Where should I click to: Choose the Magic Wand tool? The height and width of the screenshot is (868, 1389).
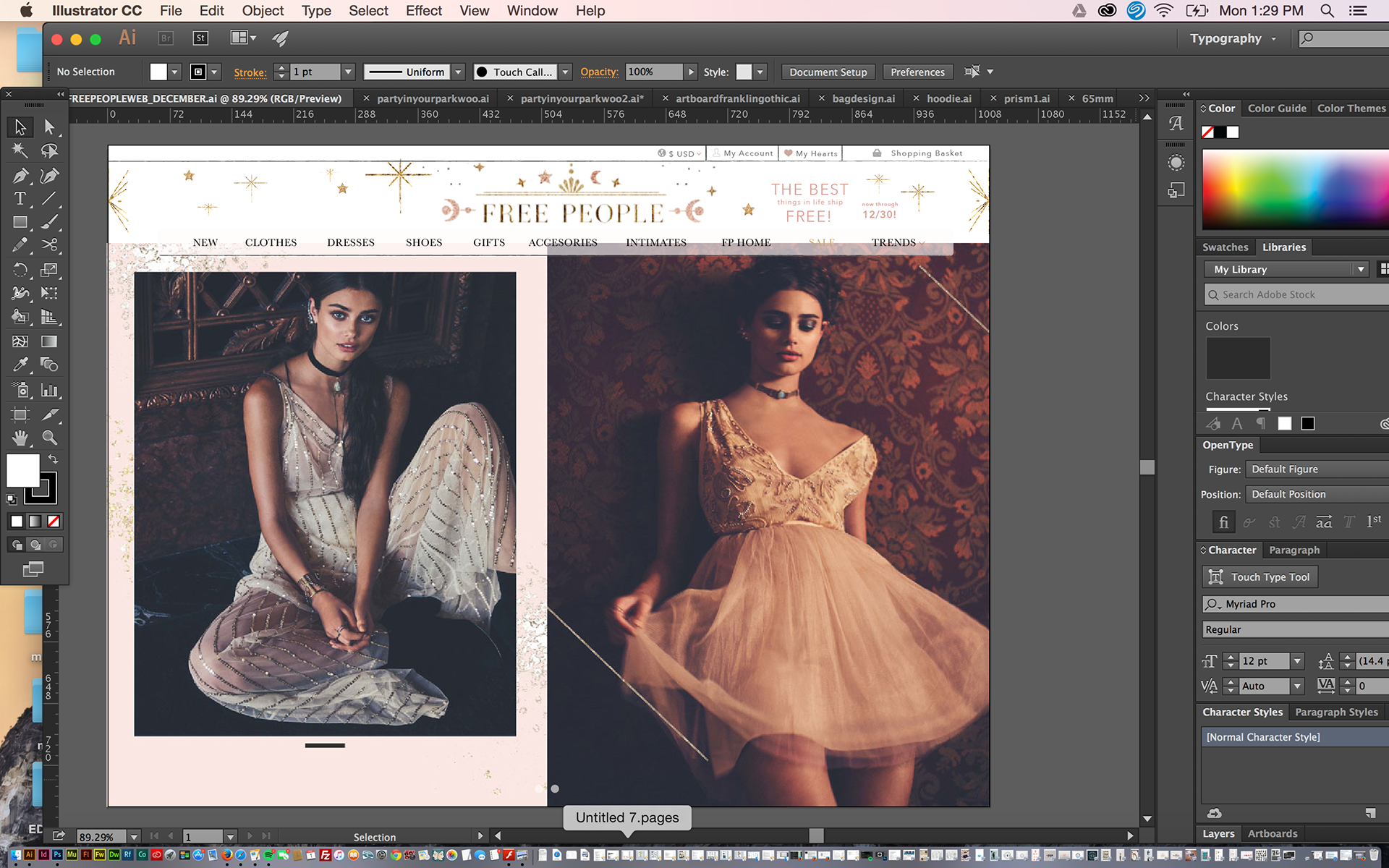pyautogui.click(x=20, y=150)
